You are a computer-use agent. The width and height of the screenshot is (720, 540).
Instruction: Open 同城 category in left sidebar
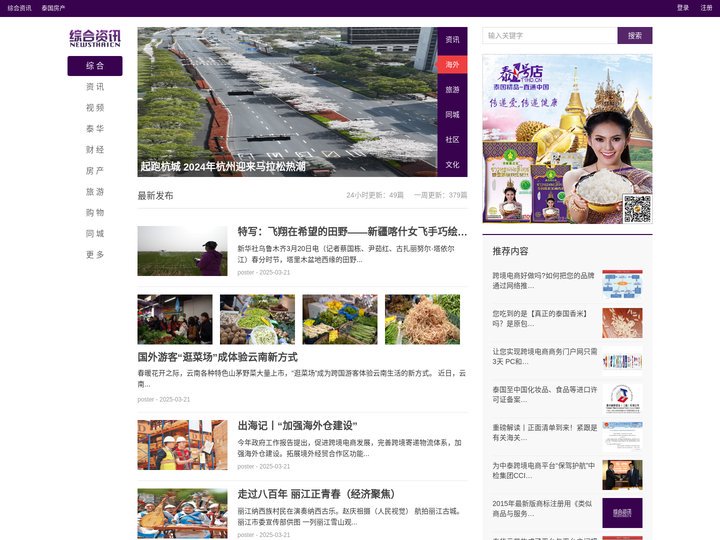tap(95, 234)
